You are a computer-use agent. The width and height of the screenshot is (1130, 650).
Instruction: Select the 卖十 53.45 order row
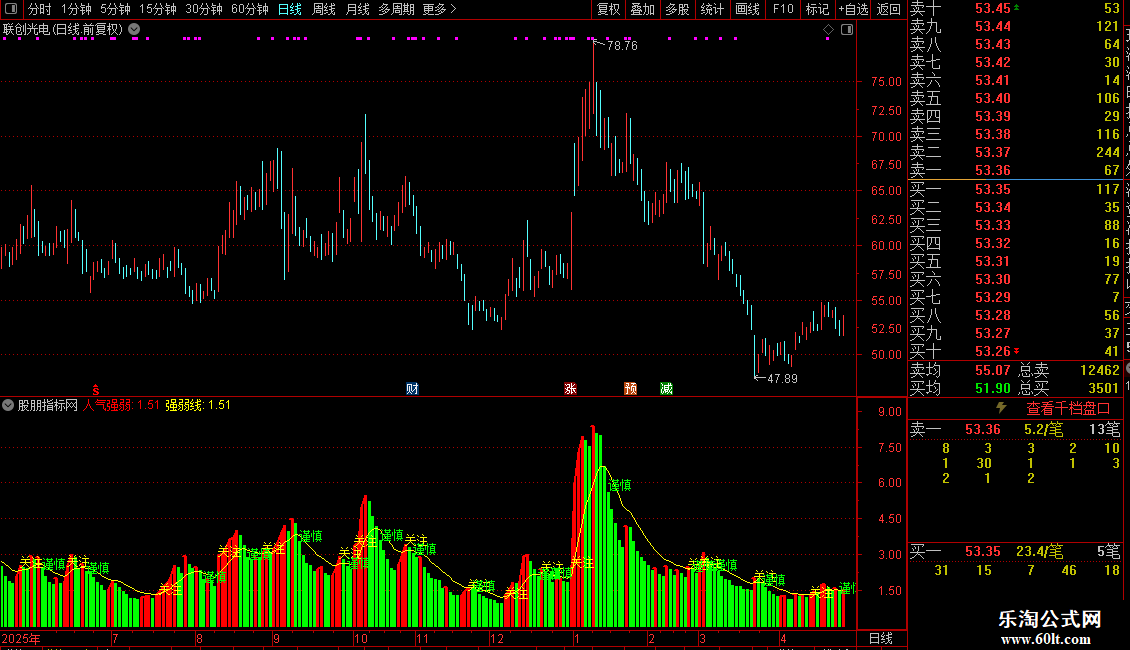1015,9
